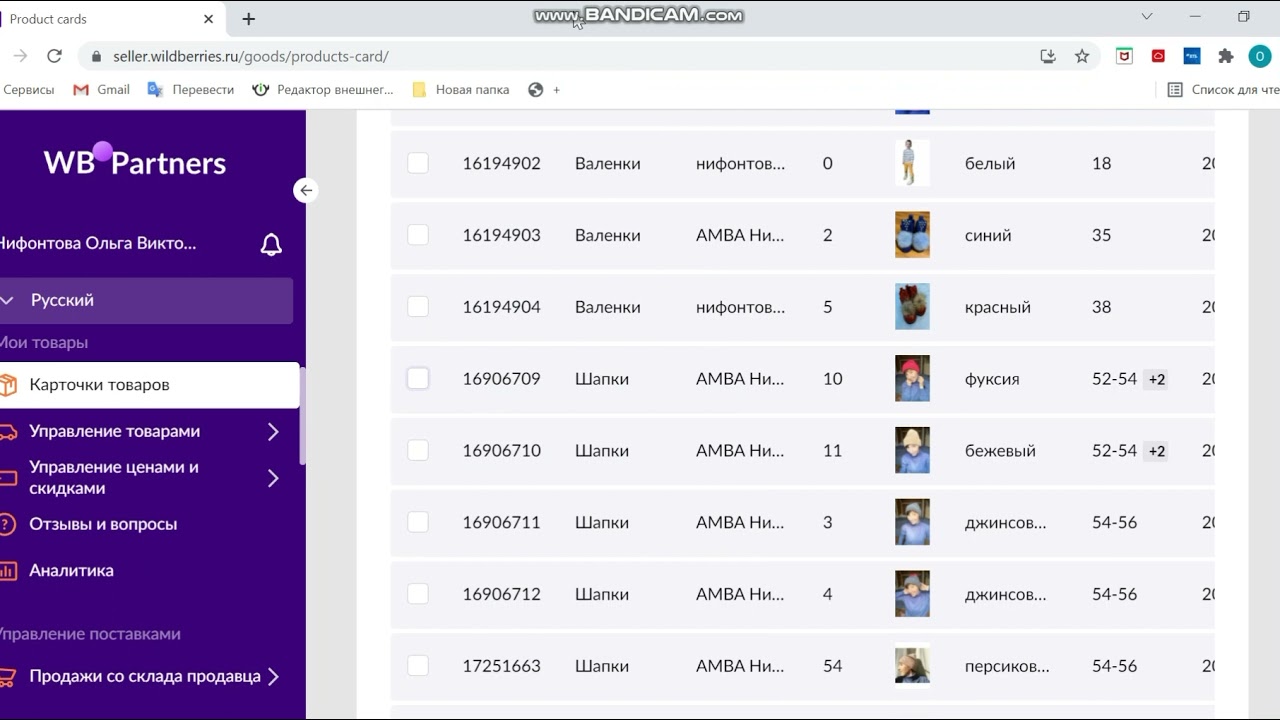Open the user profile avatar in Chrome

[x=1259, y=56]
